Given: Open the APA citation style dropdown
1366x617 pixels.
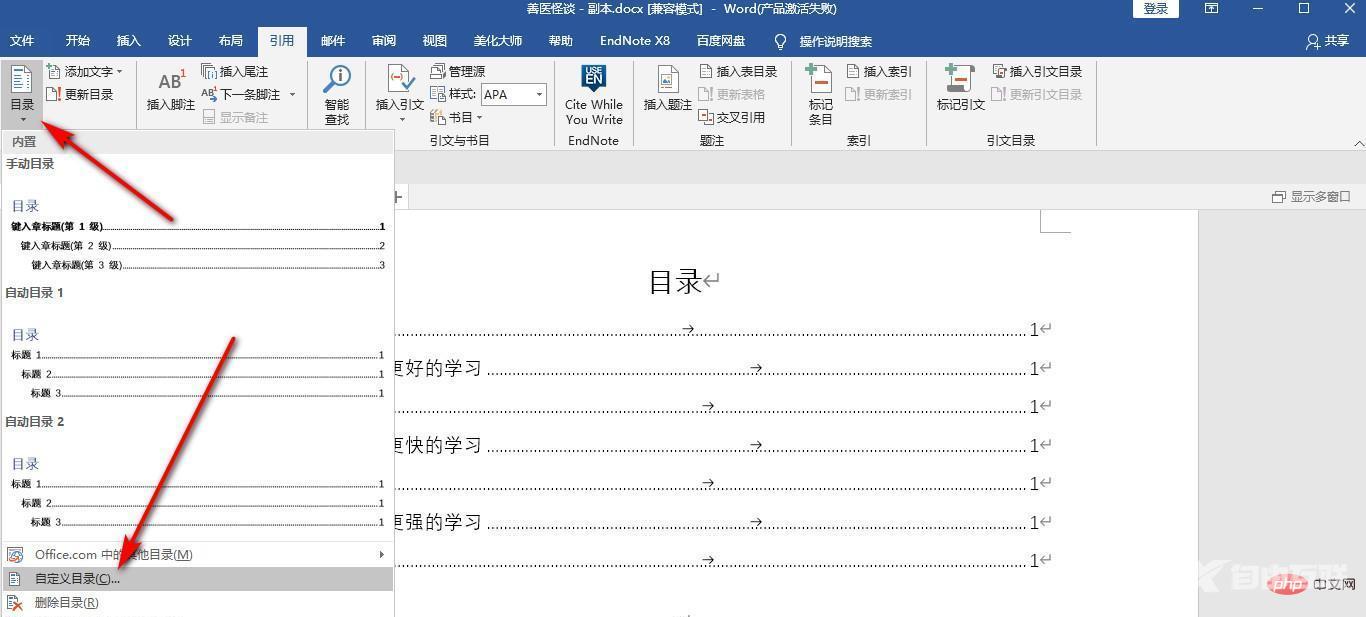Looking at the screenshot, I should click(540, 94).
